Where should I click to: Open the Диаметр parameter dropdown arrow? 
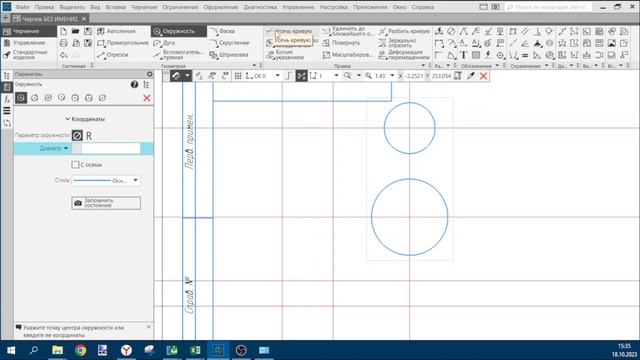click(x=66, y=149)
